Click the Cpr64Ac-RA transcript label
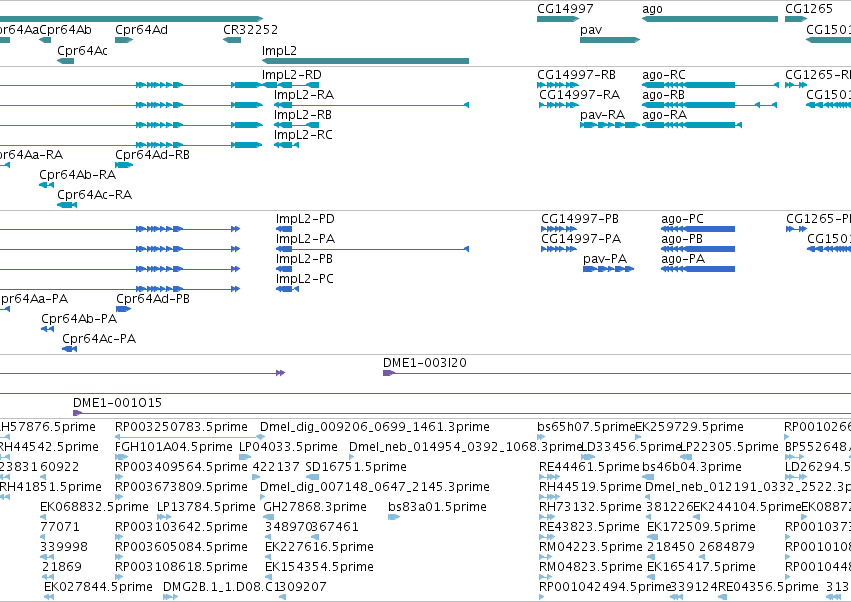851x602 pixels. (94, 194)
